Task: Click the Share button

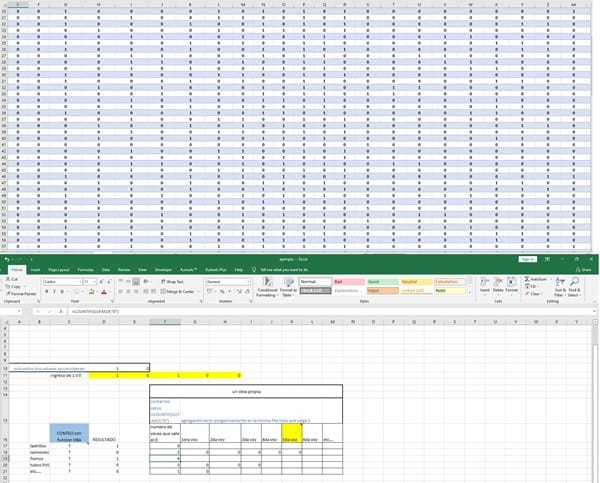Action: (585, 270)
